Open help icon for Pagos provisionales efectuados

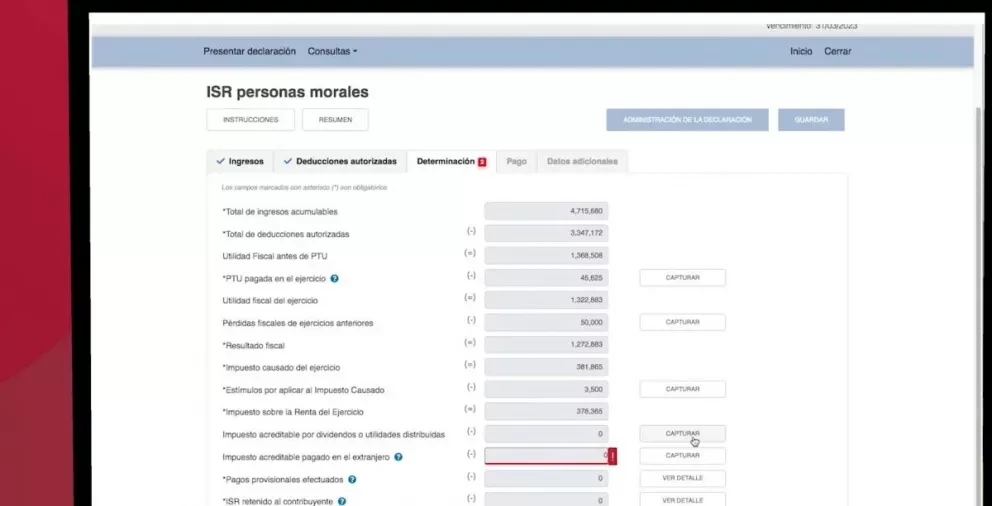(352, 479)
